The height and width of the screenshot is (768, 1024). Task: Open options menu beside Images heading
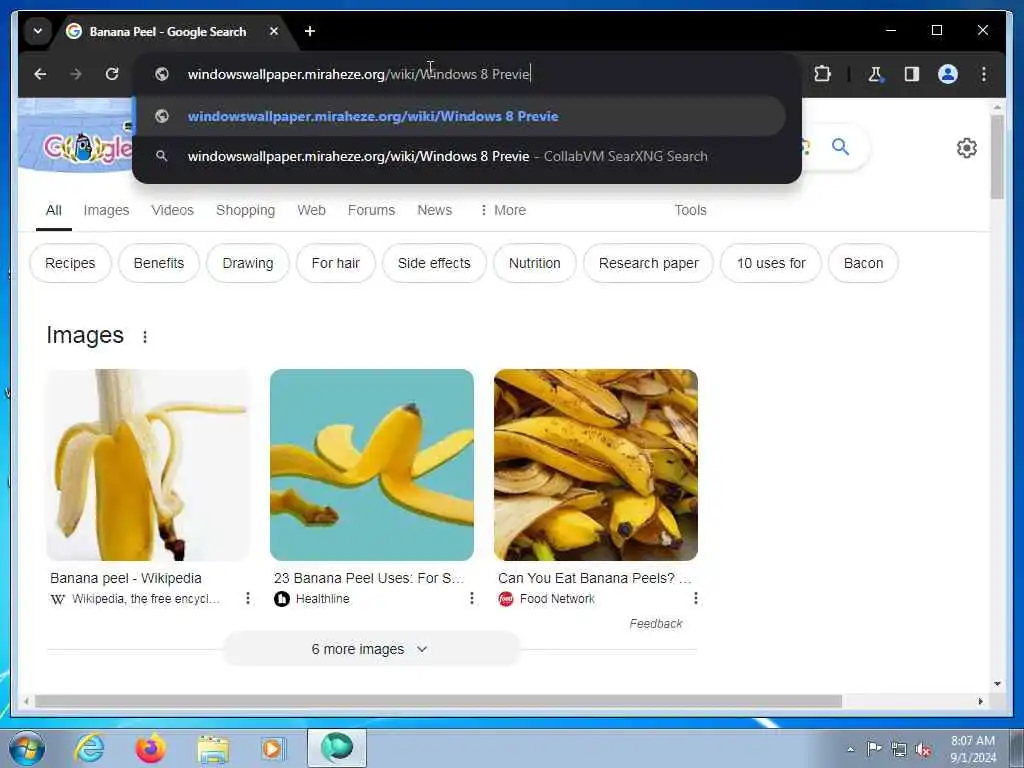[145, 337]
